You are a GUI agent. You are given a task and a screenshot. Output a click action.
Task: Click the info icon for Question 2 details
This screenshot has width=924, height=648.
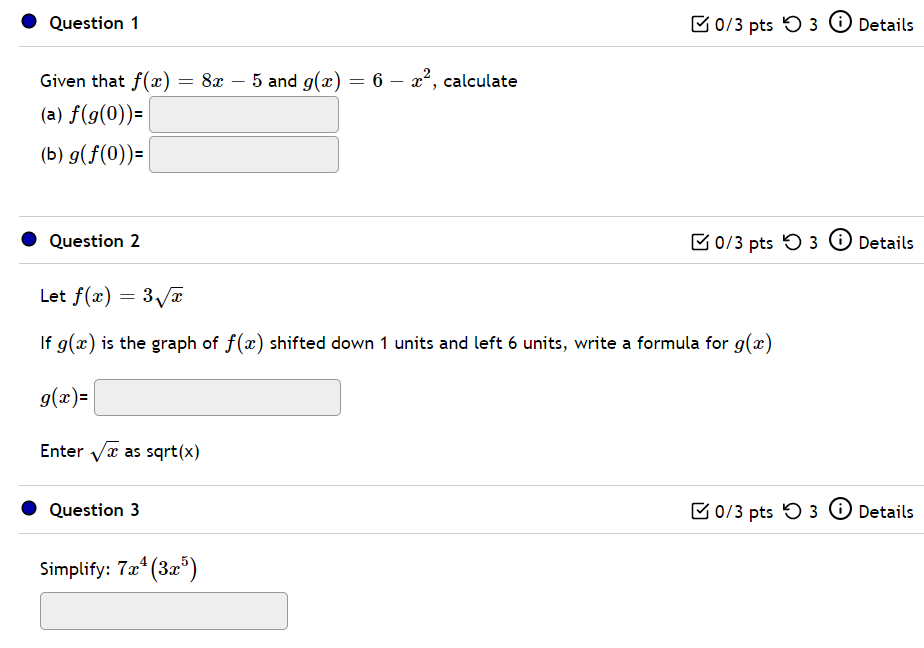[840, 240]
